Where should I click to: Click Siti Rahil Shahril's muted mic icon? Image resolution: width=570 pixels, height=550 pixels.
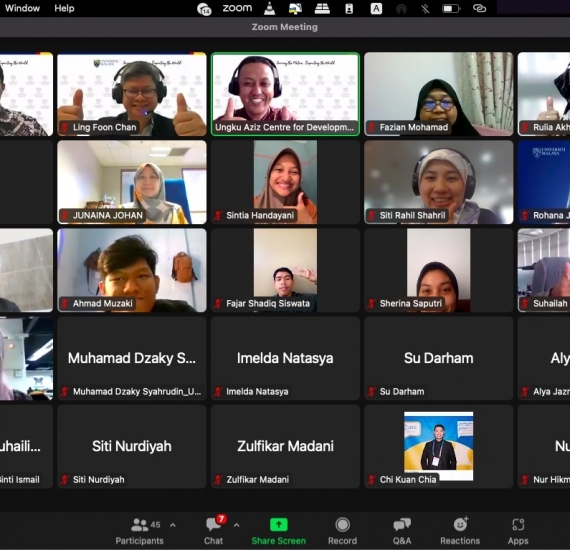pos(372,216)
